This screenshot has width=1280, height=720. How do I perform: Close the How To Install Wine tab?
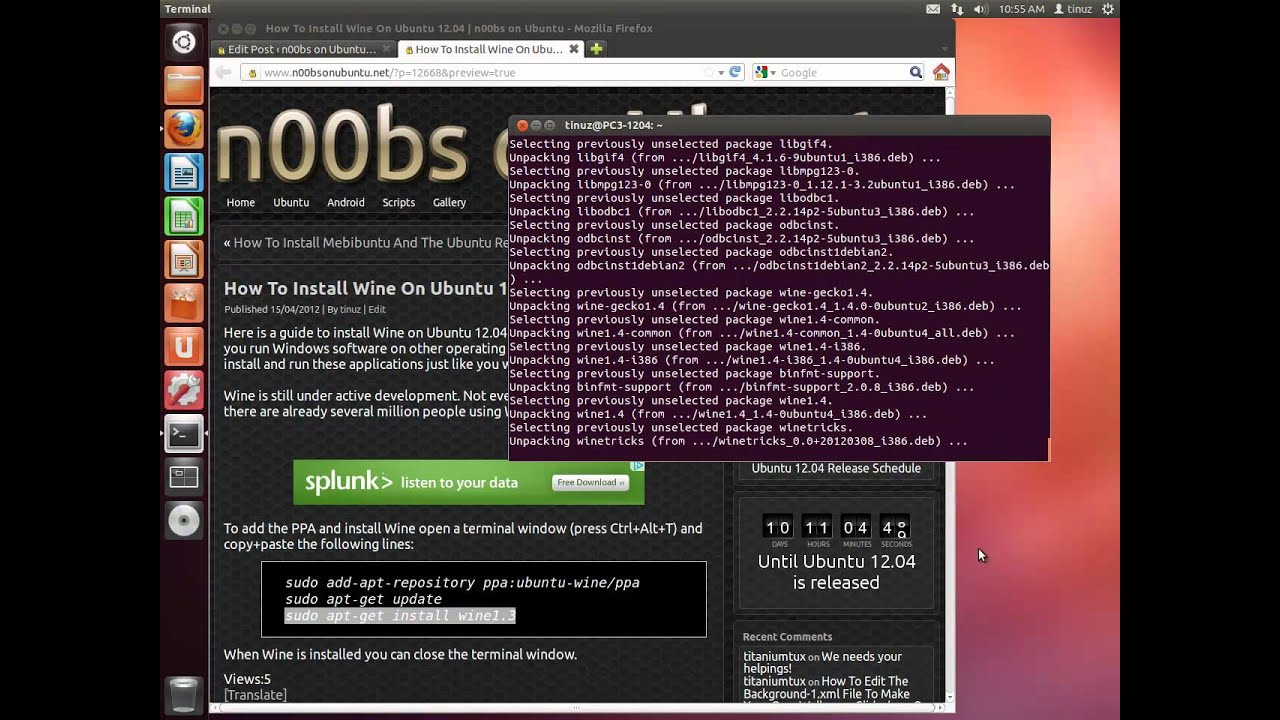point(574,49)
